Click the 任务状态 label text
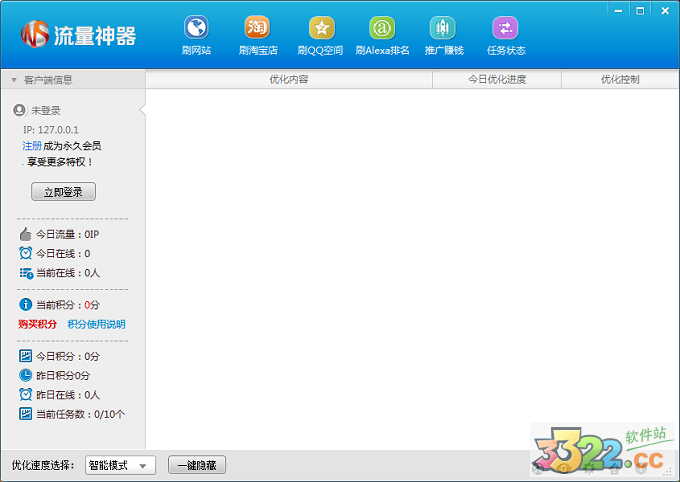680x482 pixels. [x=506, y=51]
